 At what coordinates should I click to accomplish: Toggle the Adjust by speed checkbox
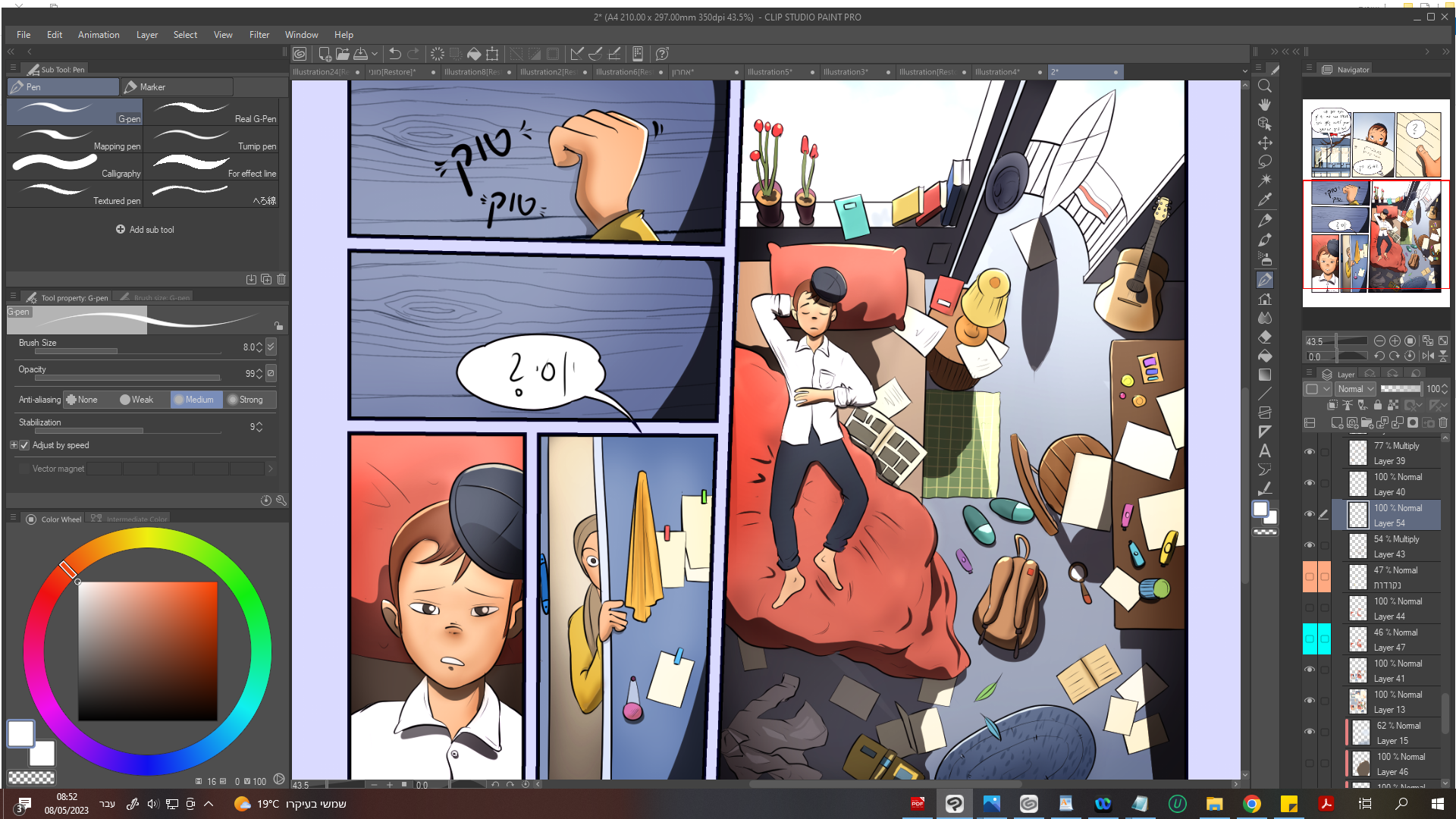(24, 445)
